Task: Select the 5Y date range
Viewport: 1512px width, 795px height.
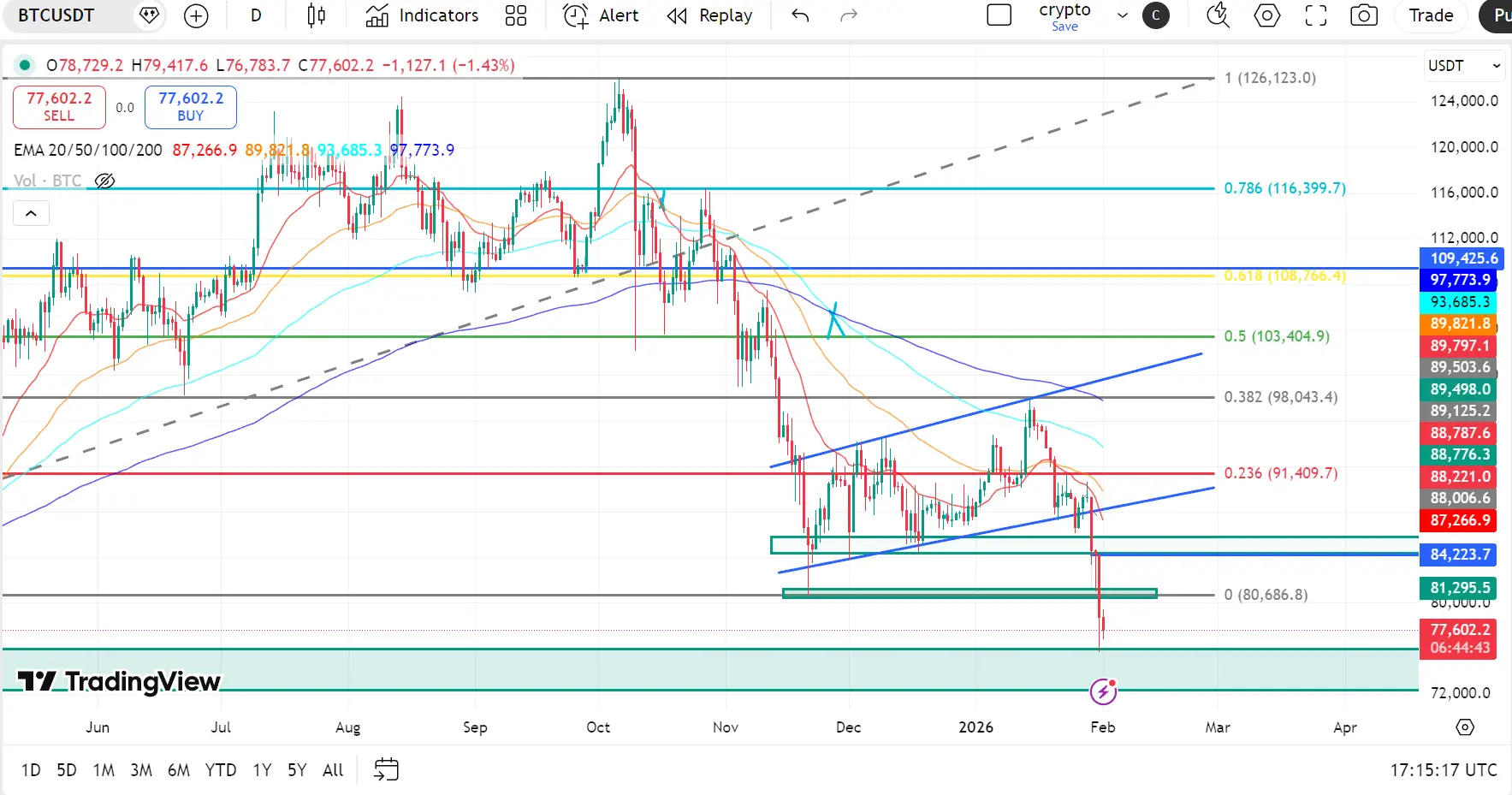Action: click(297, 770)
